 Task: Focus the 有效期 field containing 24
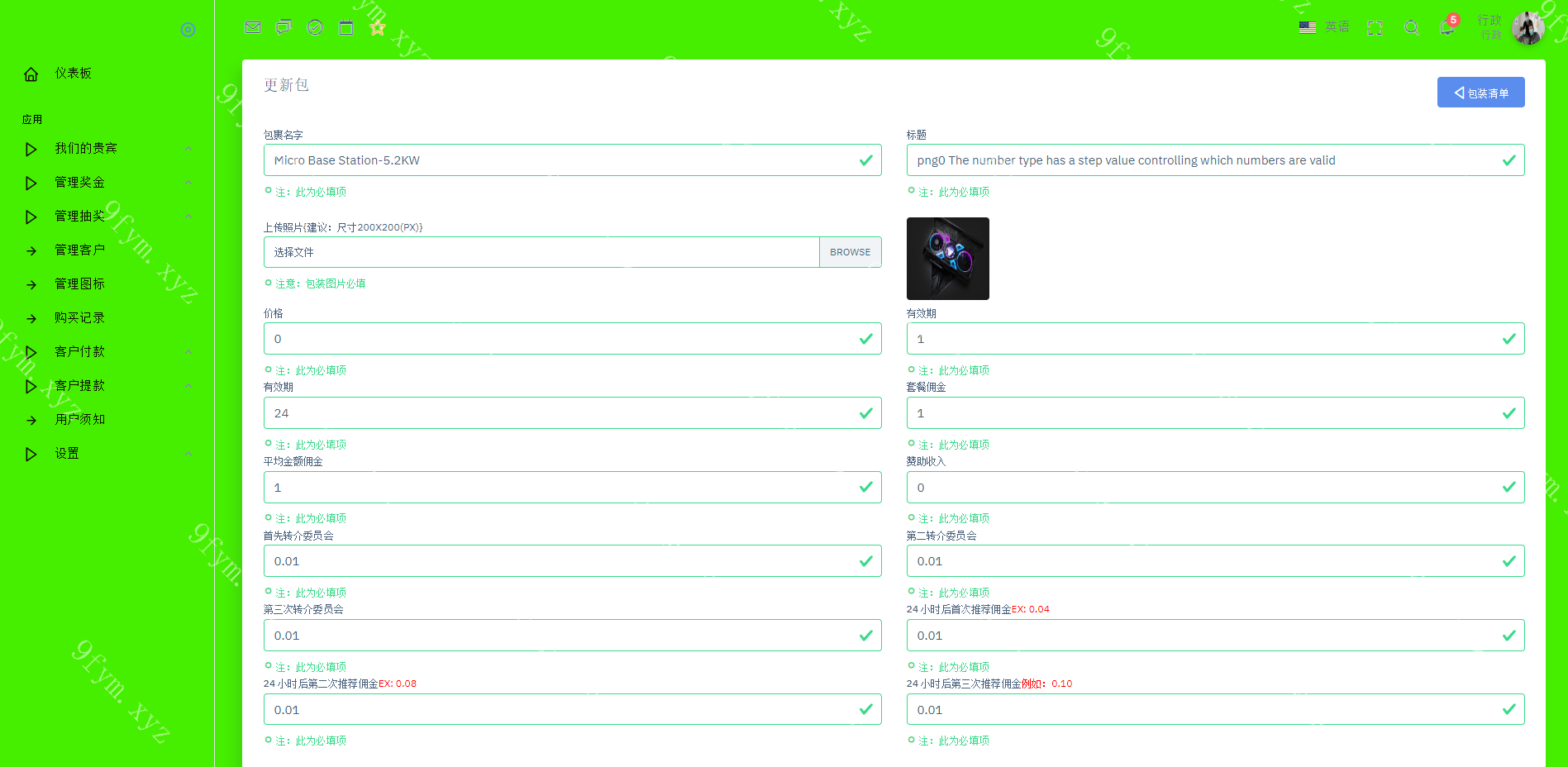pos(573,413)
